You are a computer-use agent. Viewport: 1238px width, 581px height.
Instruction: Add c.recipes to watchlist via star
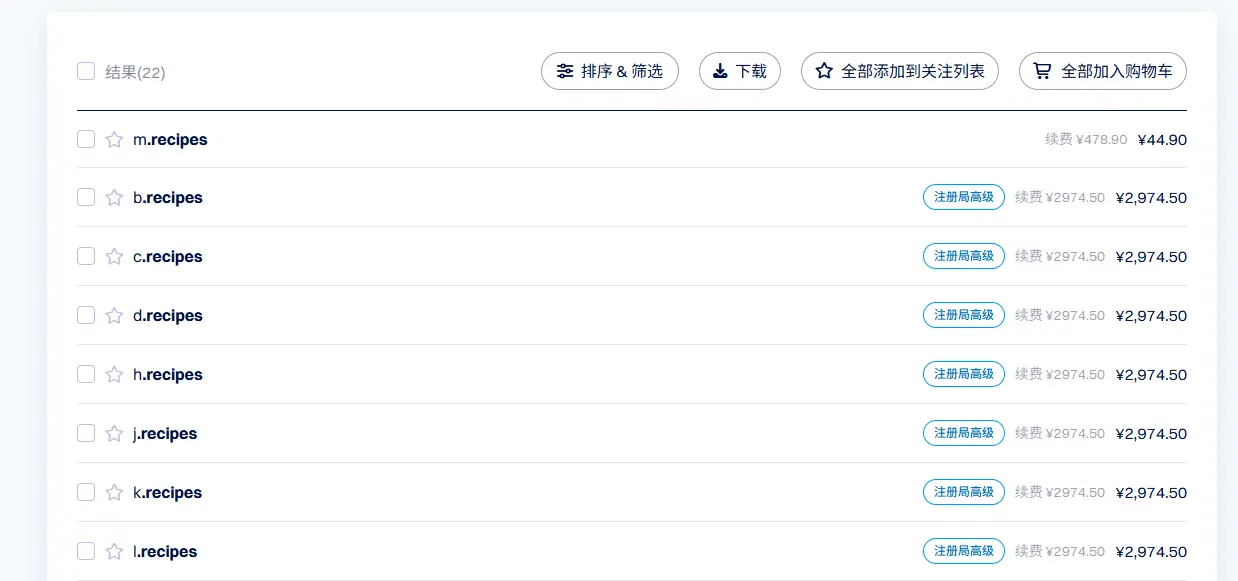pyautogui.click(x=114, y=256)
